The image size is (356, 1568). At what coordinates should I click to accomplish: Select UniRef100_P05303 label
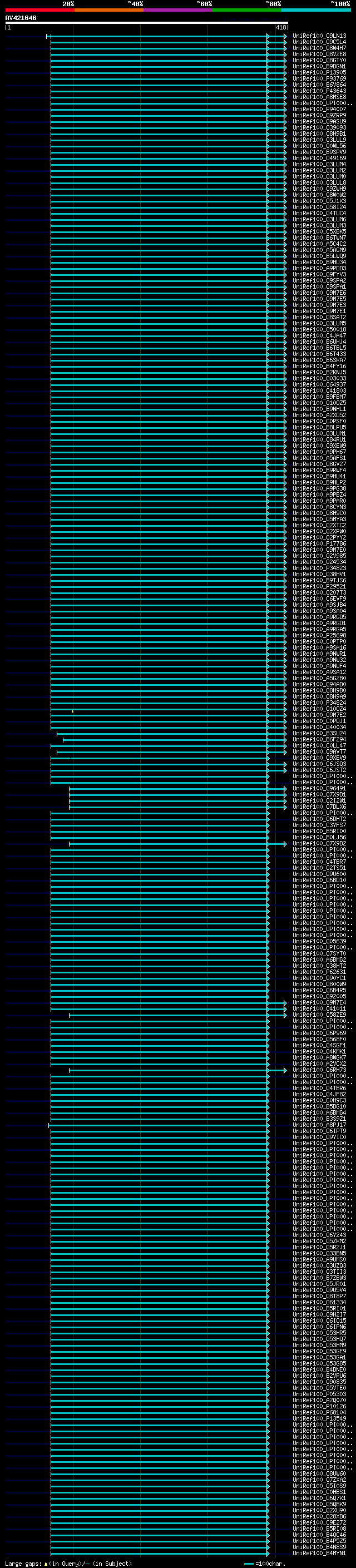pos(319,1394)
